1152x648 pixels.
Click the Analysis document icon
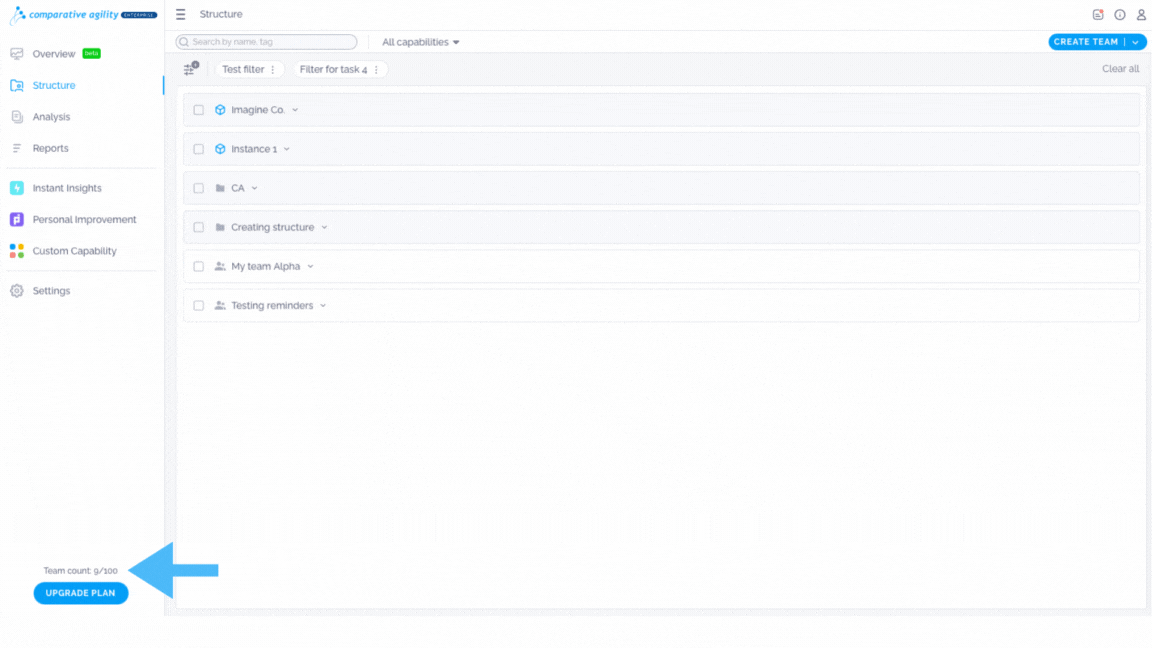click(17, 117)
